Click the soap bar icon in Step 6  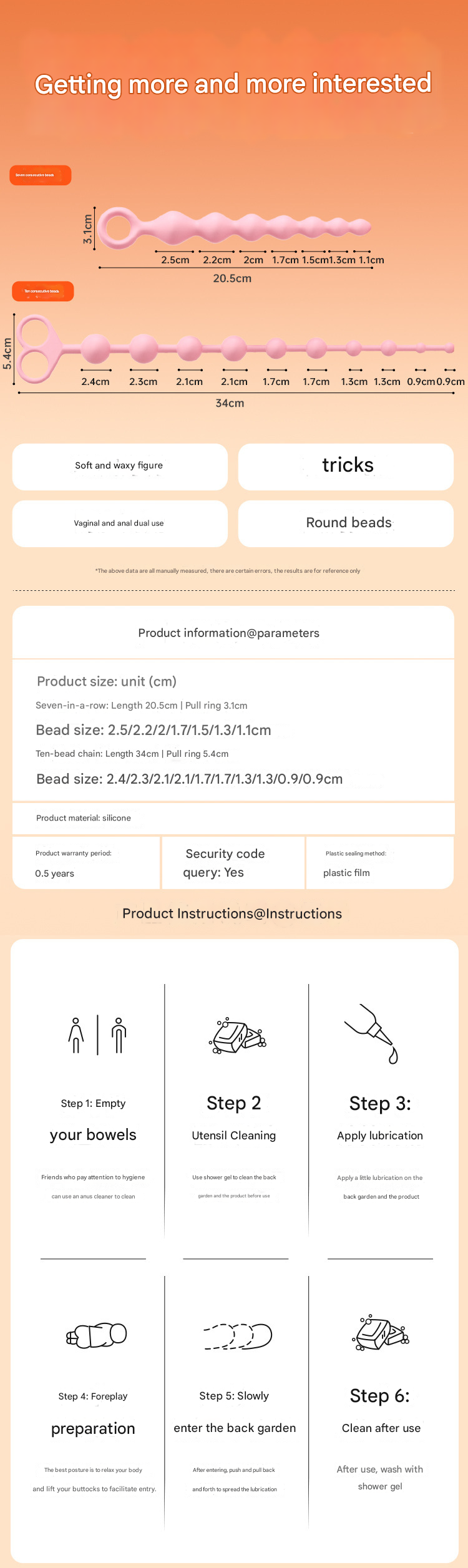(x=380, y=1334)
